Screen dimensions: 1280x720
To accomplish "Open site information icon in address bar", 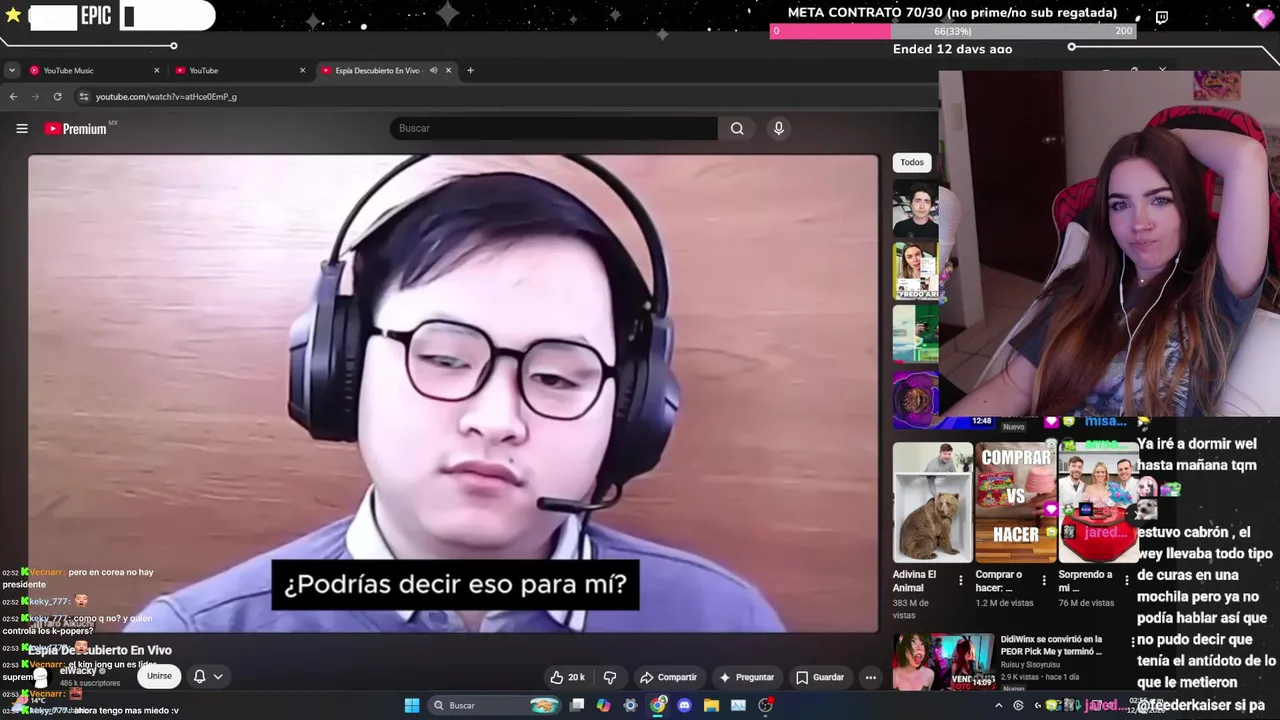I will click(x=83, y=97).
